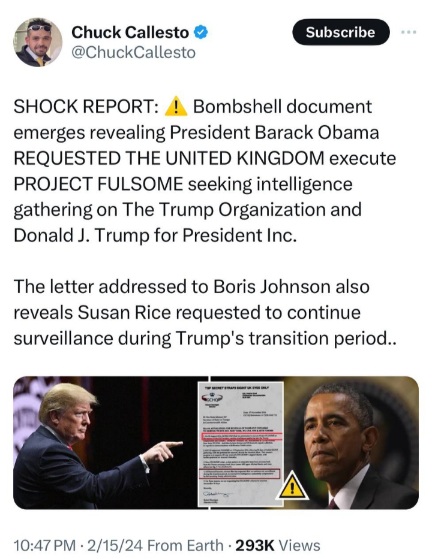
Task: Open the three-dot more options menu
Action: pyautogui.click(x=408, y=32)
